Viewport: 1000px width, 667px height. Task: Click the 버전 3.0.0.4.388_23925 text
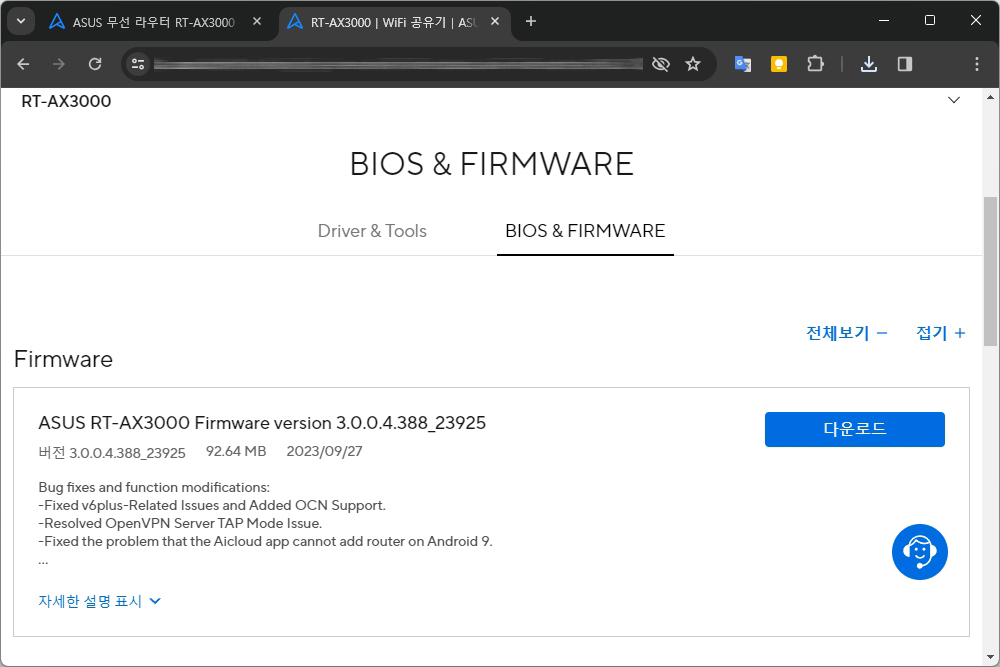tap(112, 453)
